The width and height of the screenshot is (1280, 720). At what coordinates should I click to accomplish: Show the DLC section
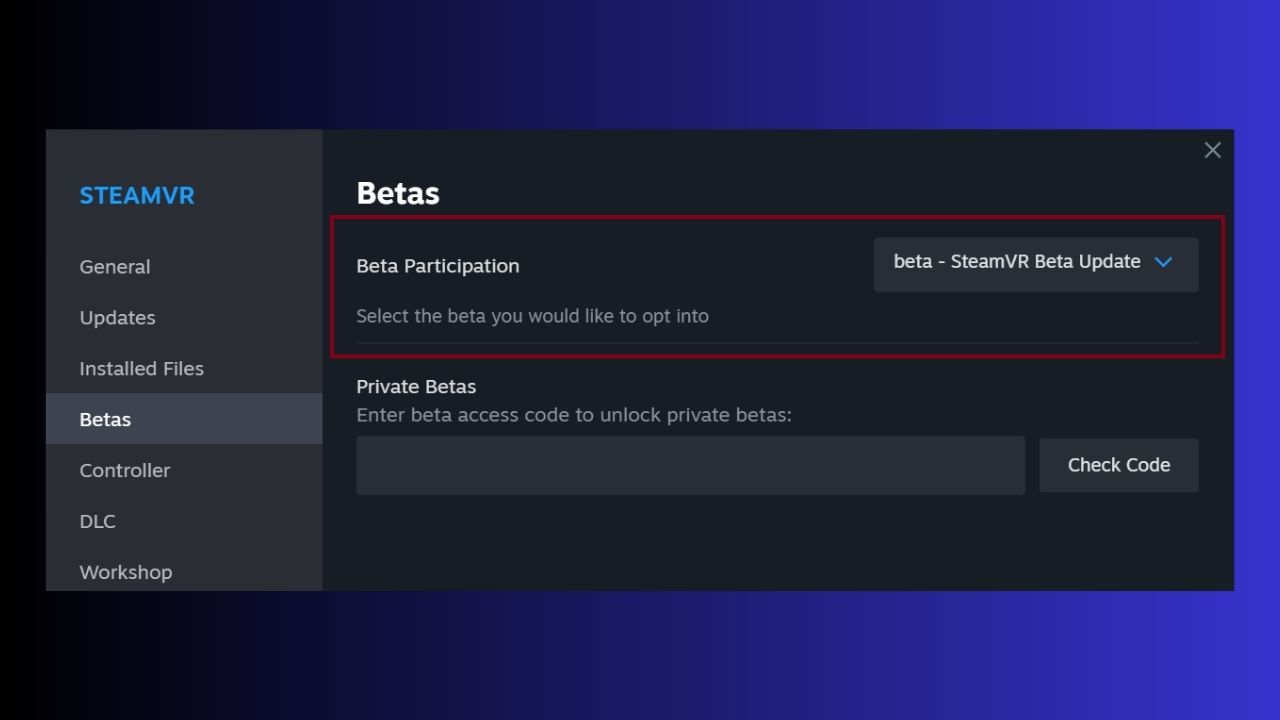pos(97,521)
